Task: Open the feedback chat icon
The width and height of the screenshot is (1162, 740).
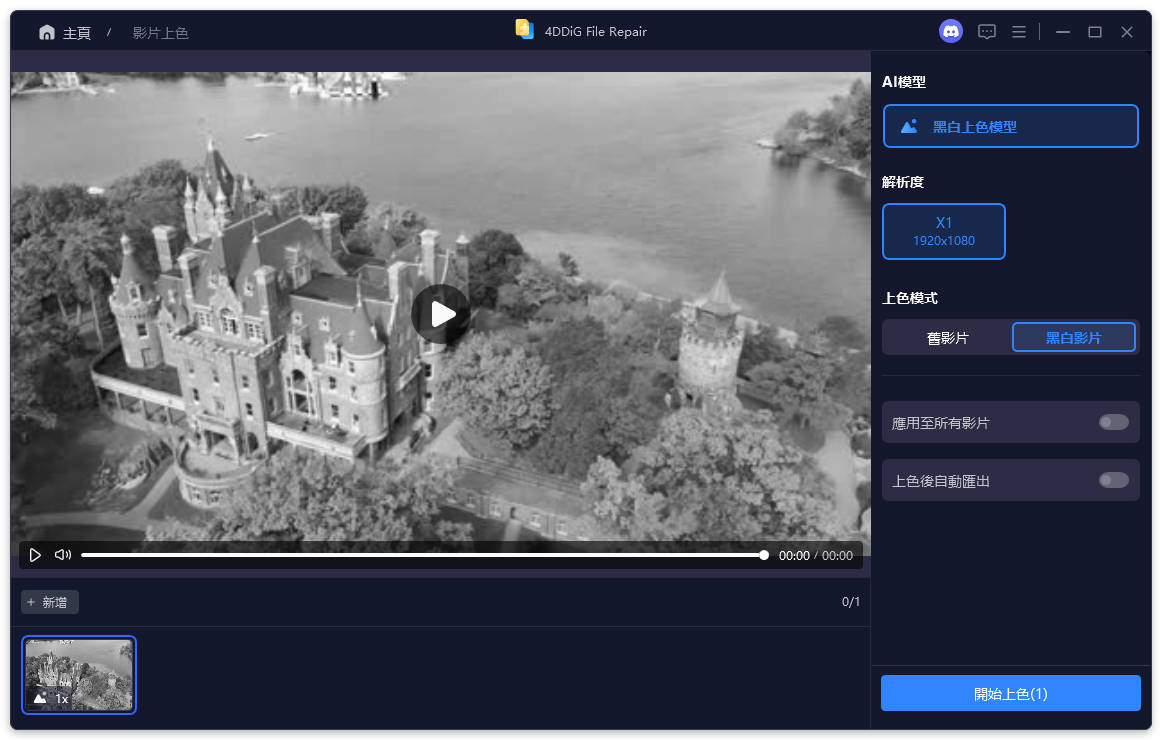Action: 986,31
